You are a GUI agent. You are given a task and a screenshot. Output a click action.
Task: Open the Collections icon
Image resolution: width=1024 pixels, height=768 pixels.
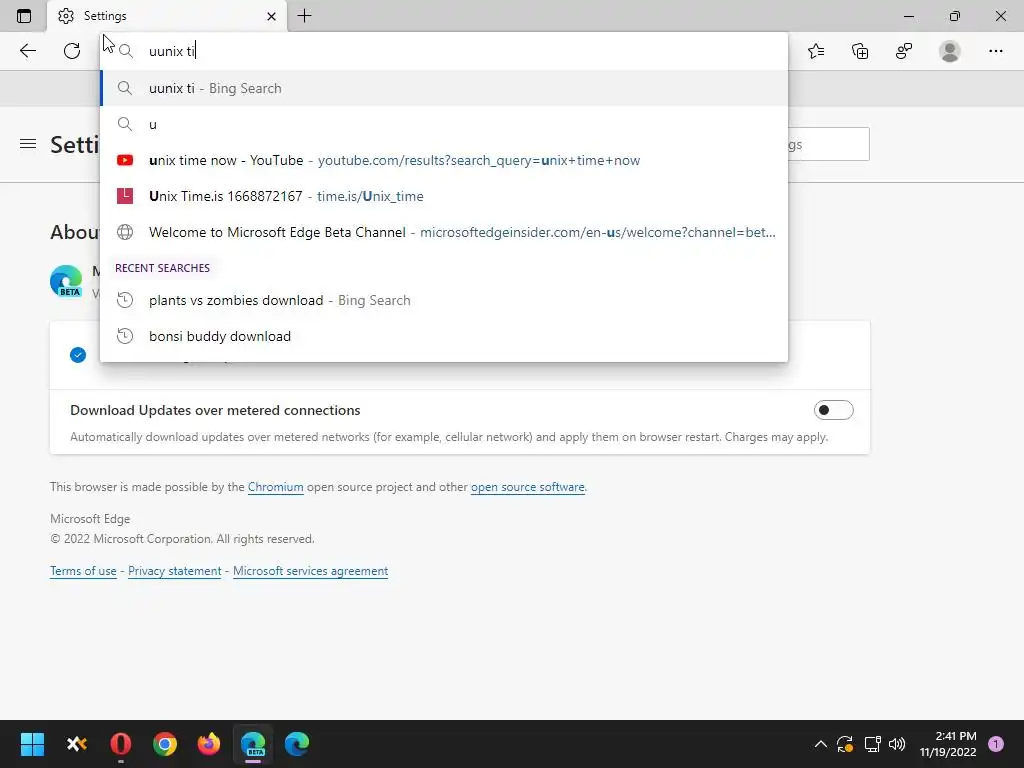coord(860,51)
